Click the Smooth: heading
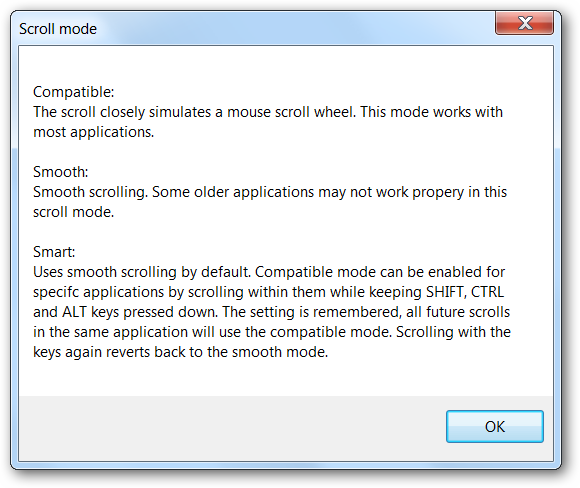Screen dimensions: 580x488 coord(61,172)
